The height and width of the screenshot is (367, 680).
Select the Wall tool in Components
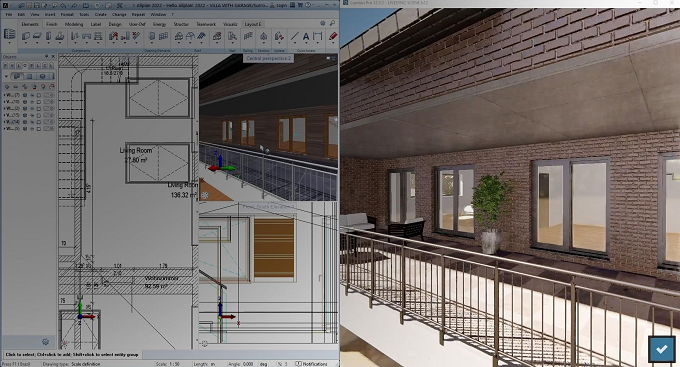pos(26,37)
